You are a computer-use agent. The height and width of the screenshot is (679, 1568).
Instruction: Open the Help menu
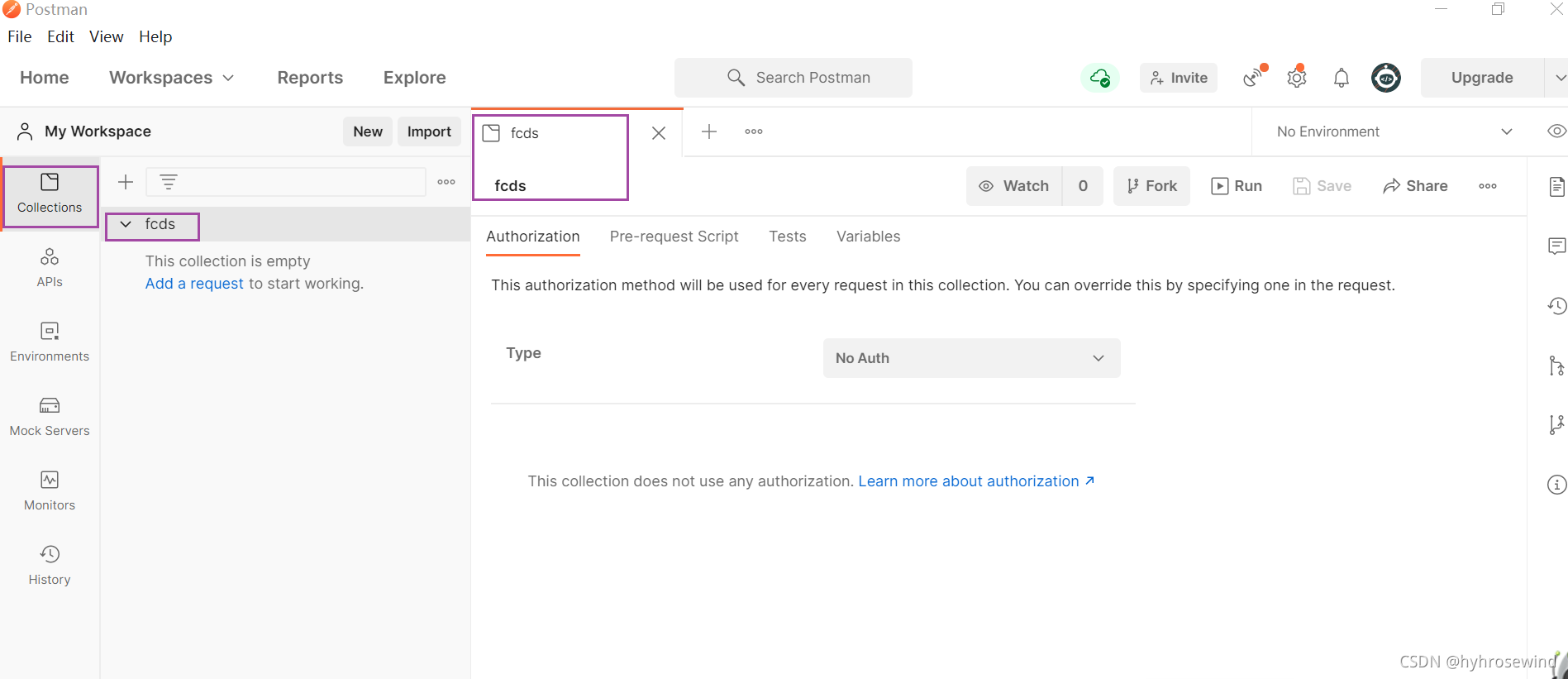point(155,36)
